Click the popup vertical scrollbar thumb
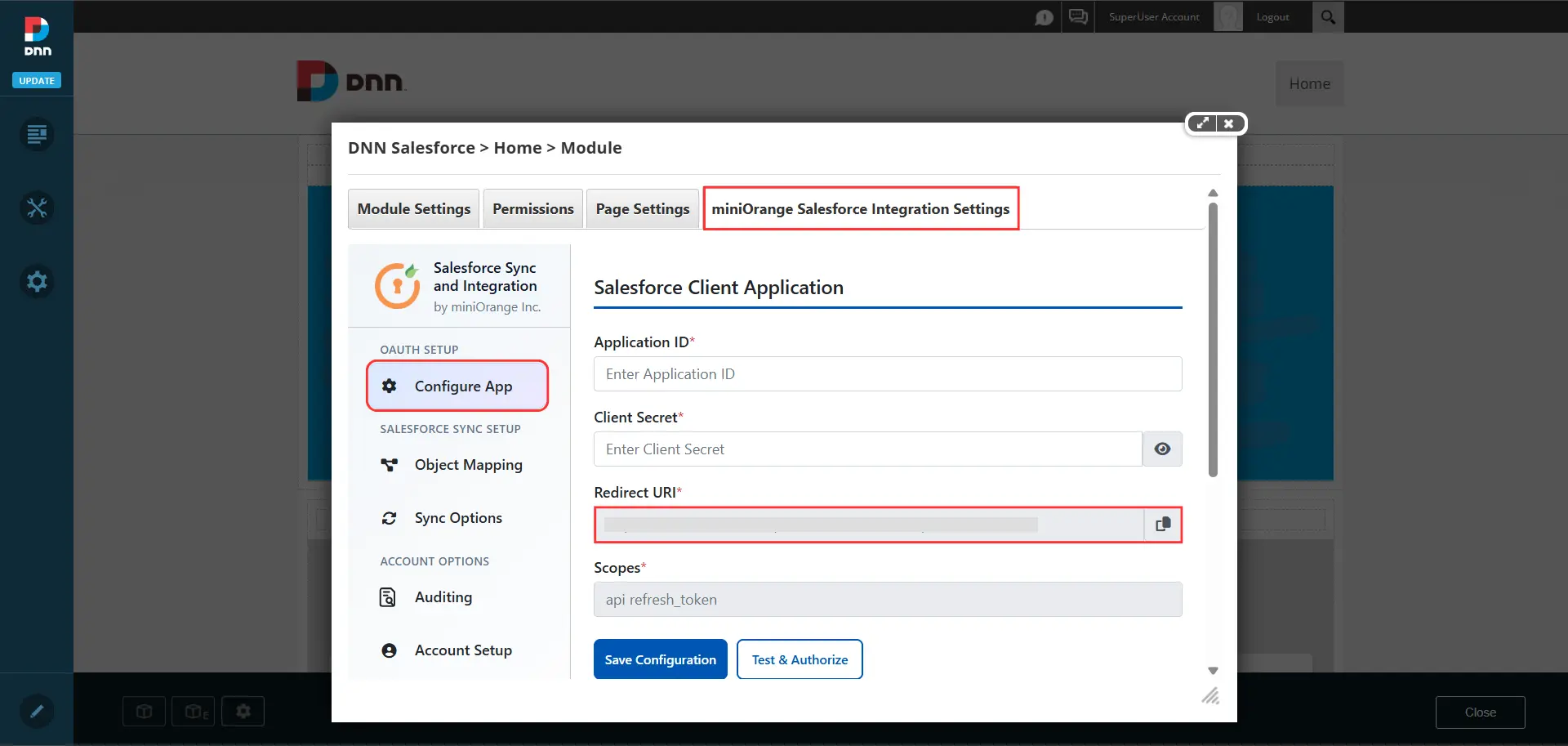 (x=1213, y=339)
